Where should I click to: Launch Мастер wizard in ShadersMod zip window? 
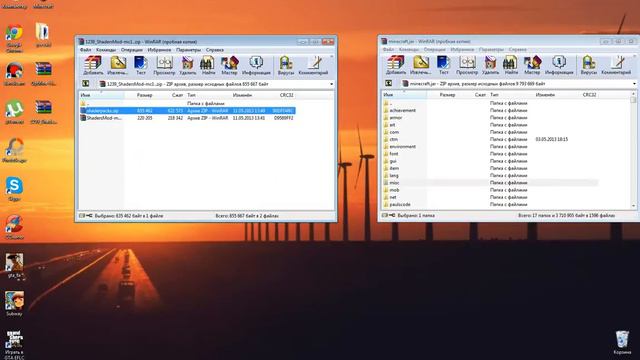coord(229,65)
